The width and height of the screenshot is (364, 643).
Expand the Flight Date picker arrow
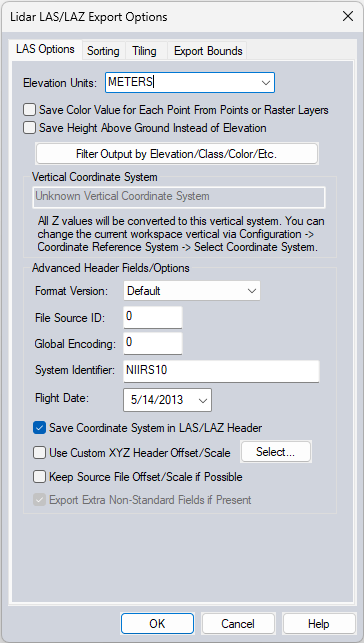203,400
